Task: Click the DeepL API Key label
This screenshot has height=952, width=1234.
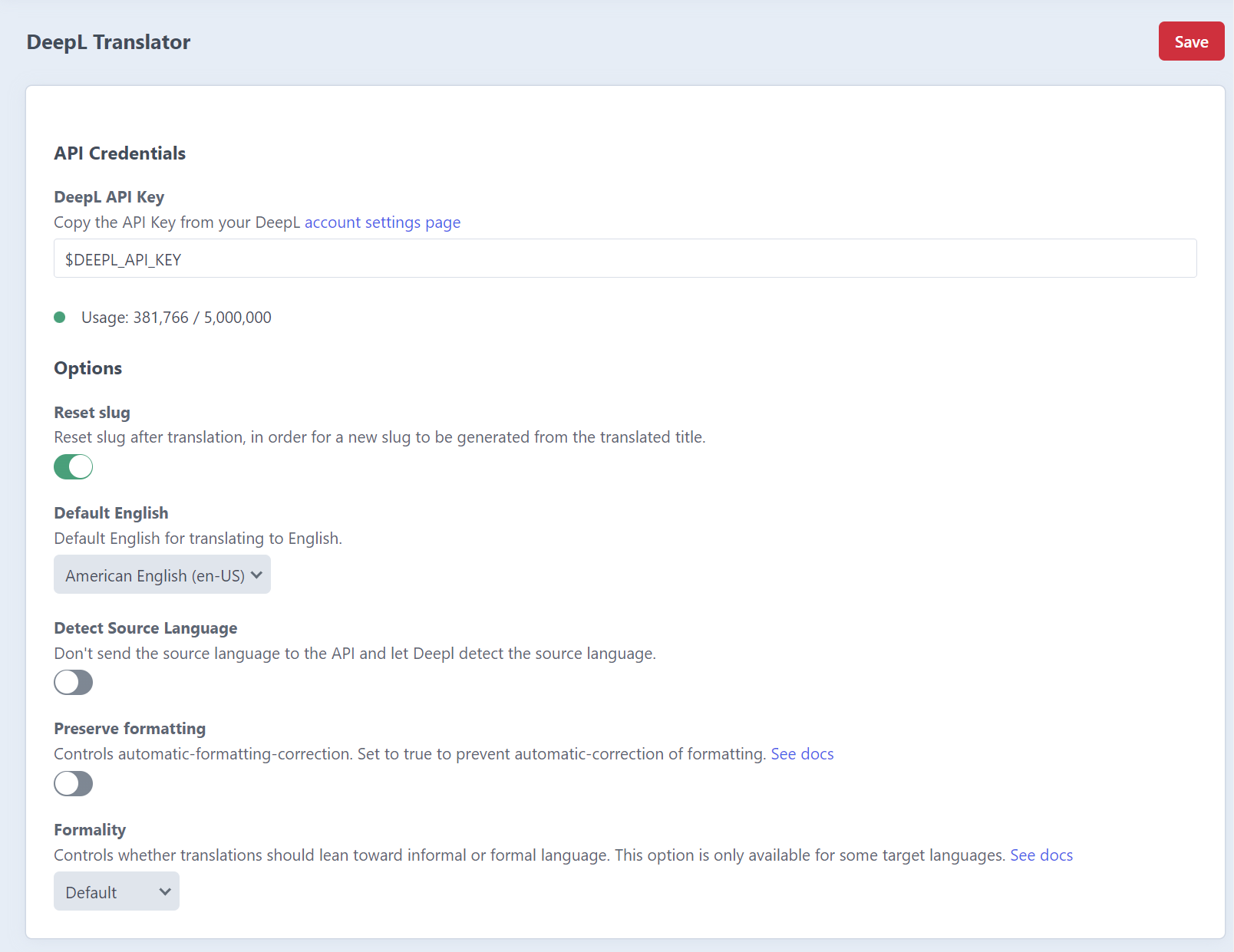Action: 109,197
